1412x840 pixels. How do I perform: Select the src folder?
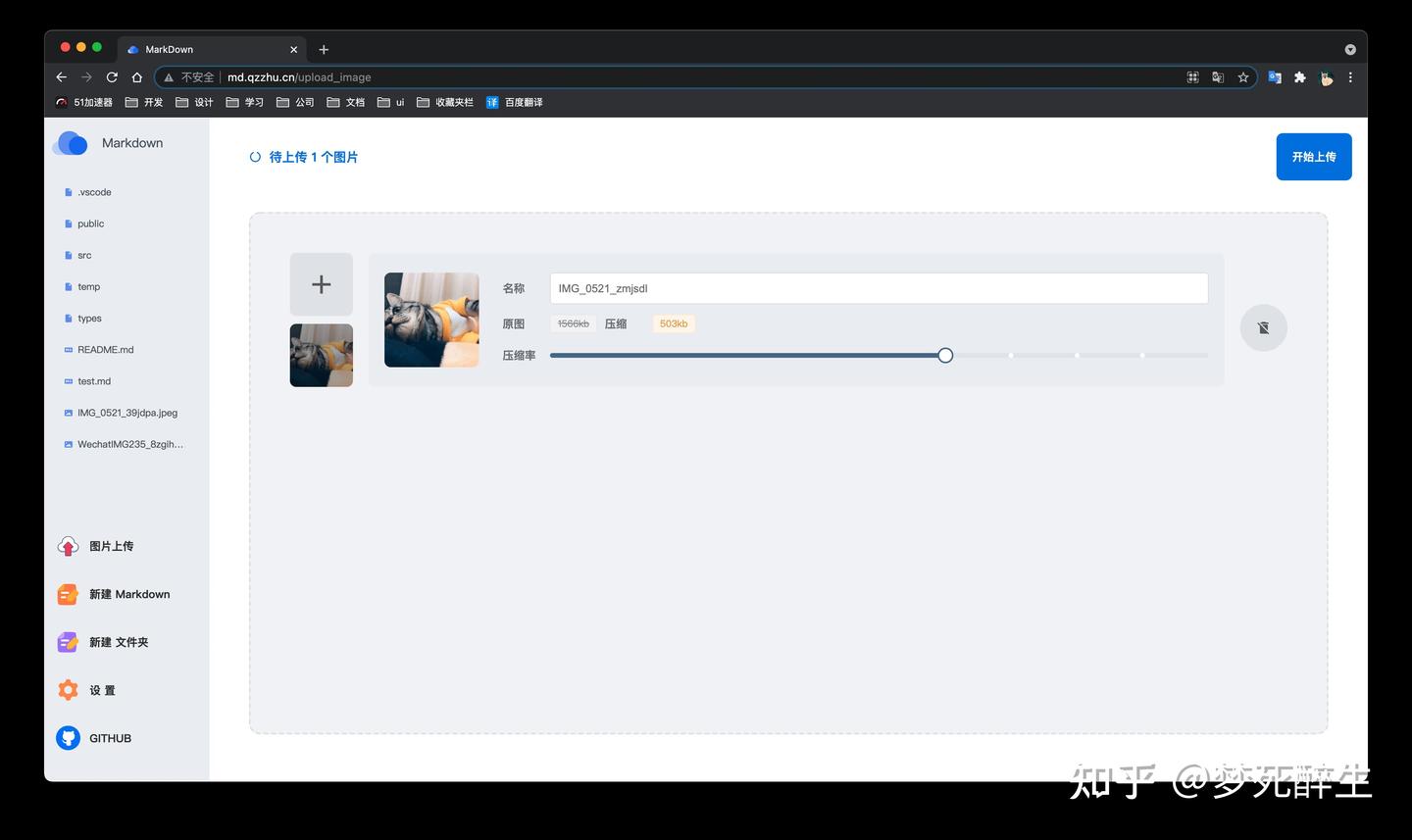tap(84, 255)
